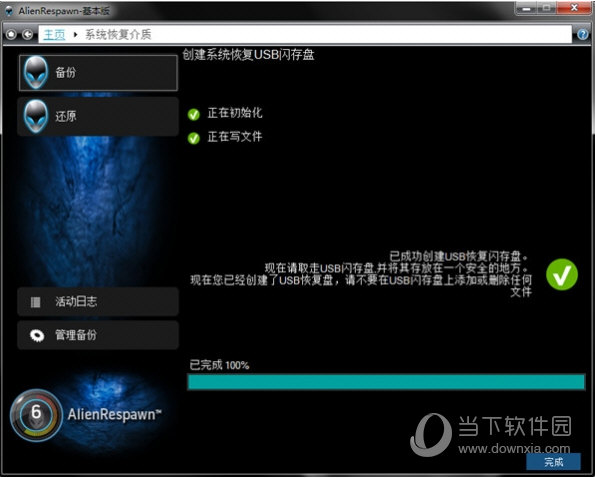Screen dimensions: 595x478
Task: Open help via the blue question mark icon
Action: pyautogui.click(x=582, y=35)
